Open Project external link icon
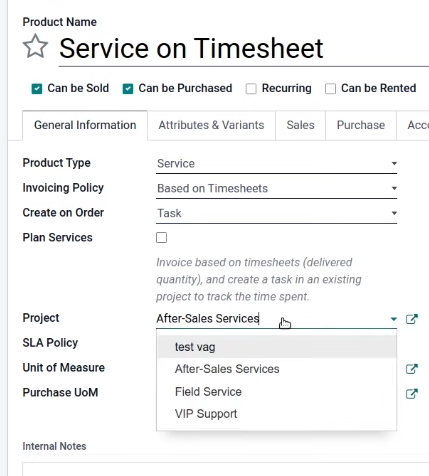 (412, 319)
